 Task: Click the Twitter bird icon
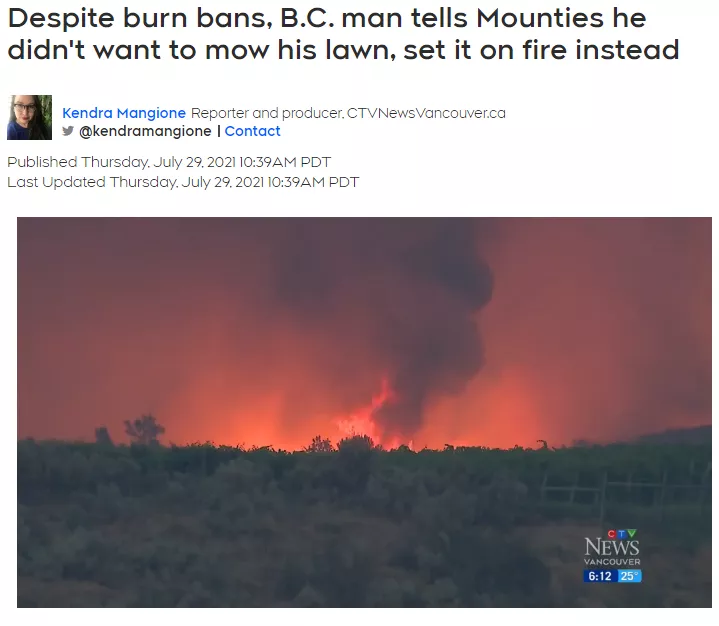[68, 131]
